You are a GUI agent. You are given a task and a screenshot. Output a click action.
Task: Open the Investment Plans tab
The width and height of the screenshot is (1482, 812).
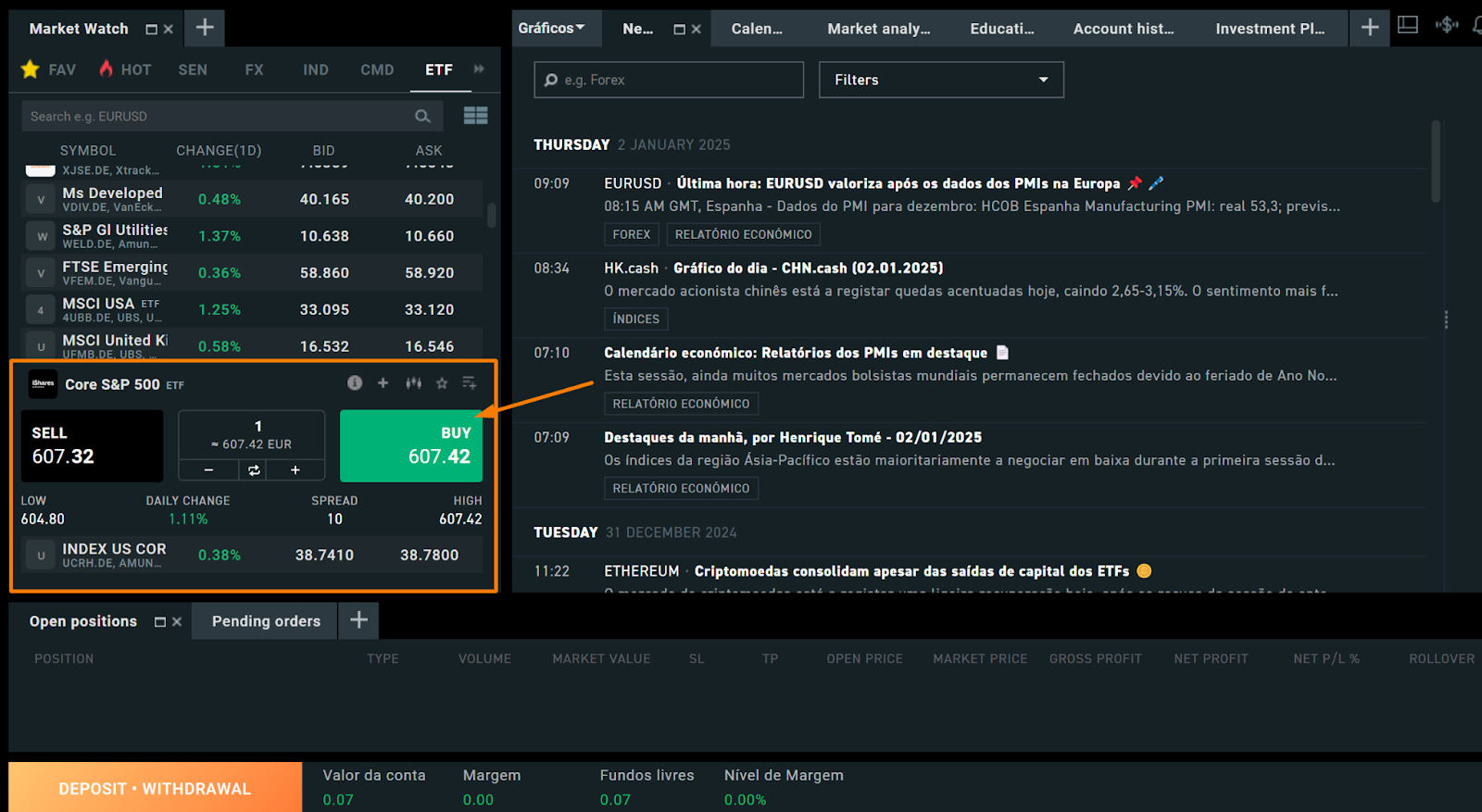(1270, 29)
